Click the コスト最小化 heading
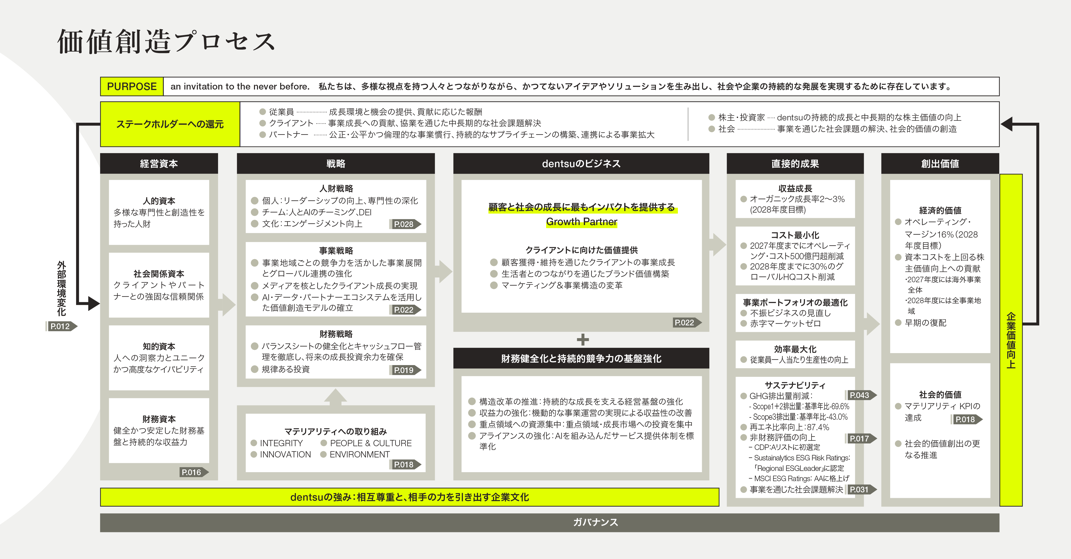This screenshot has width=1071, height=559. [795, 234]
